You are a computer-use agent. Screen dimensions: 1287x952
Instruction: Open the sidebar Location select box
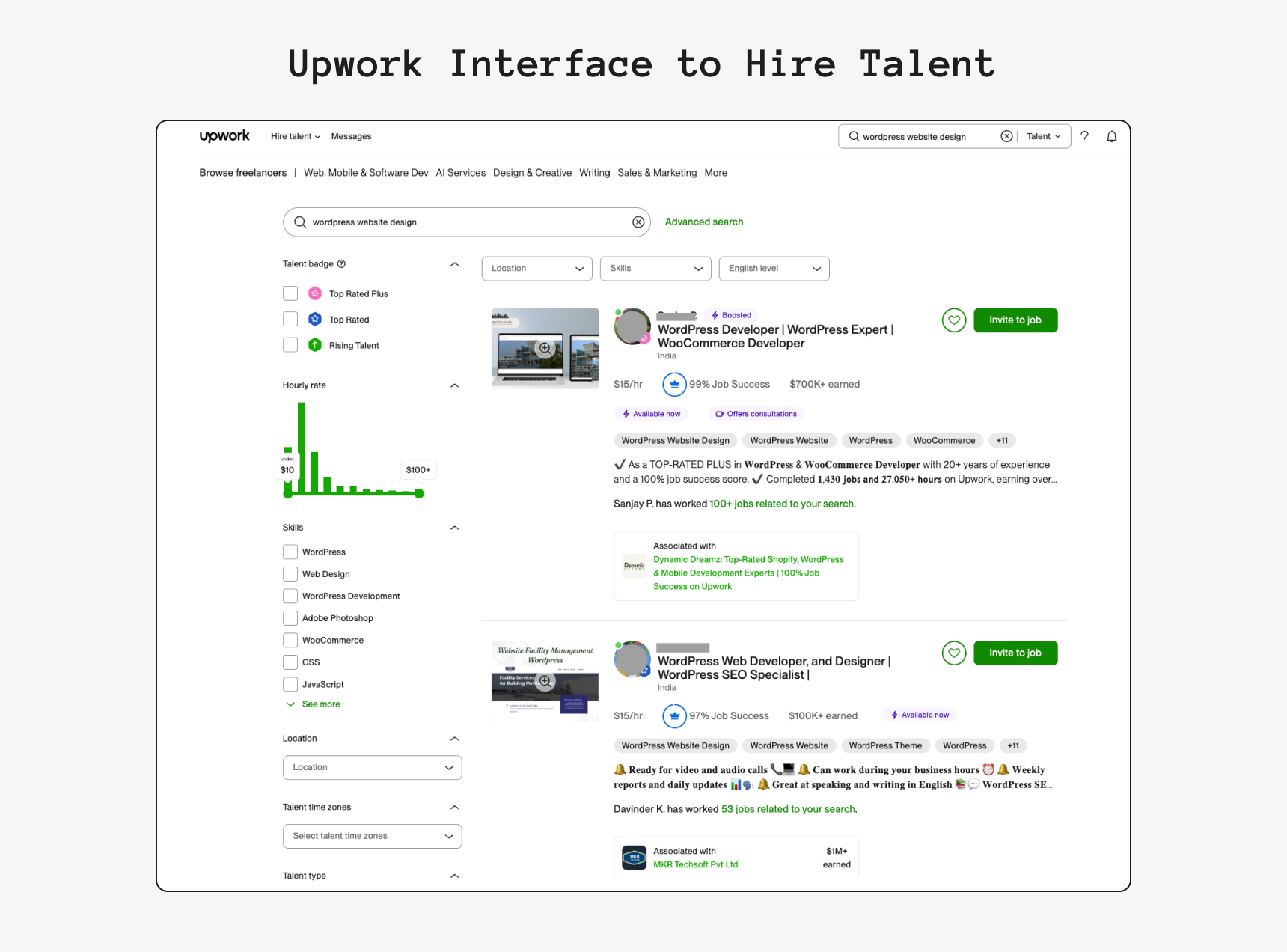click(373, 768)
